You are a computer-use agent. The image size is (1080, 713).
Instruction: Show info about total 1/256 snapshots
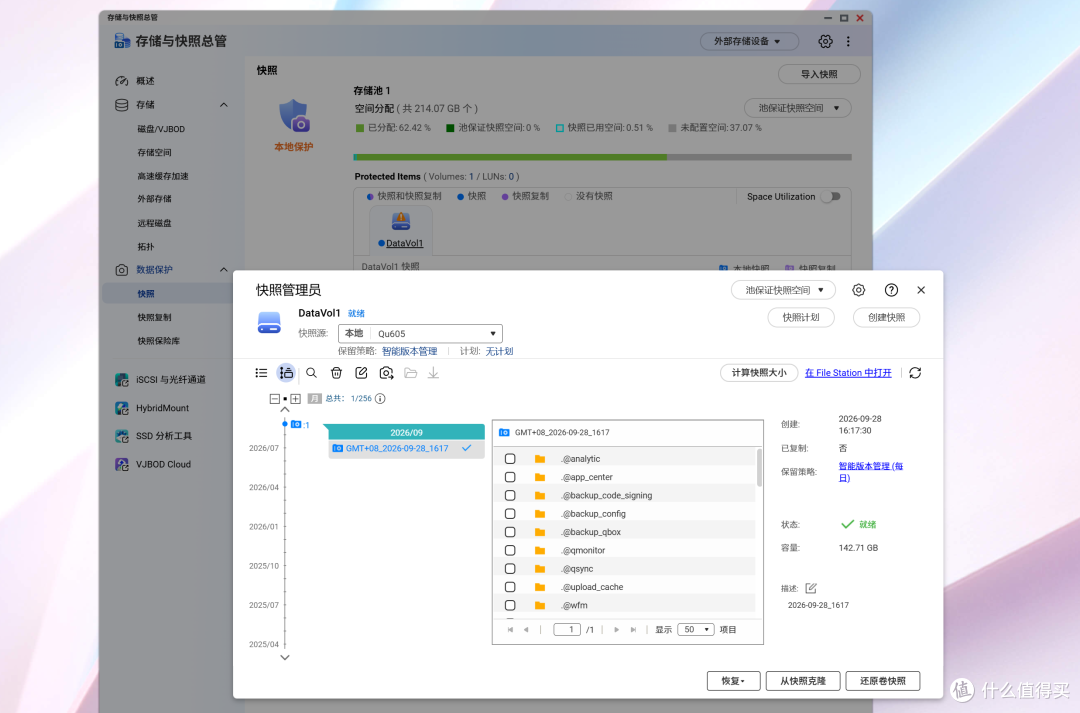coord(380,398)
